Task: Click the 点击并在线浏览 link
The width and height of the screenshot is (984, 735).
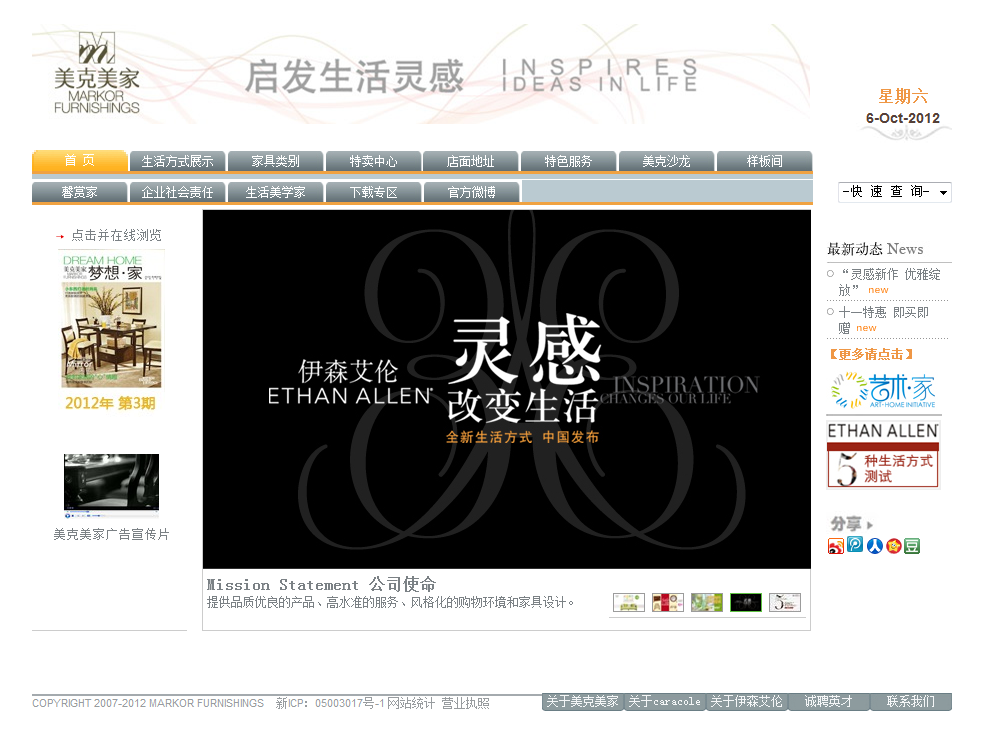Action: [x=116, y=235]
